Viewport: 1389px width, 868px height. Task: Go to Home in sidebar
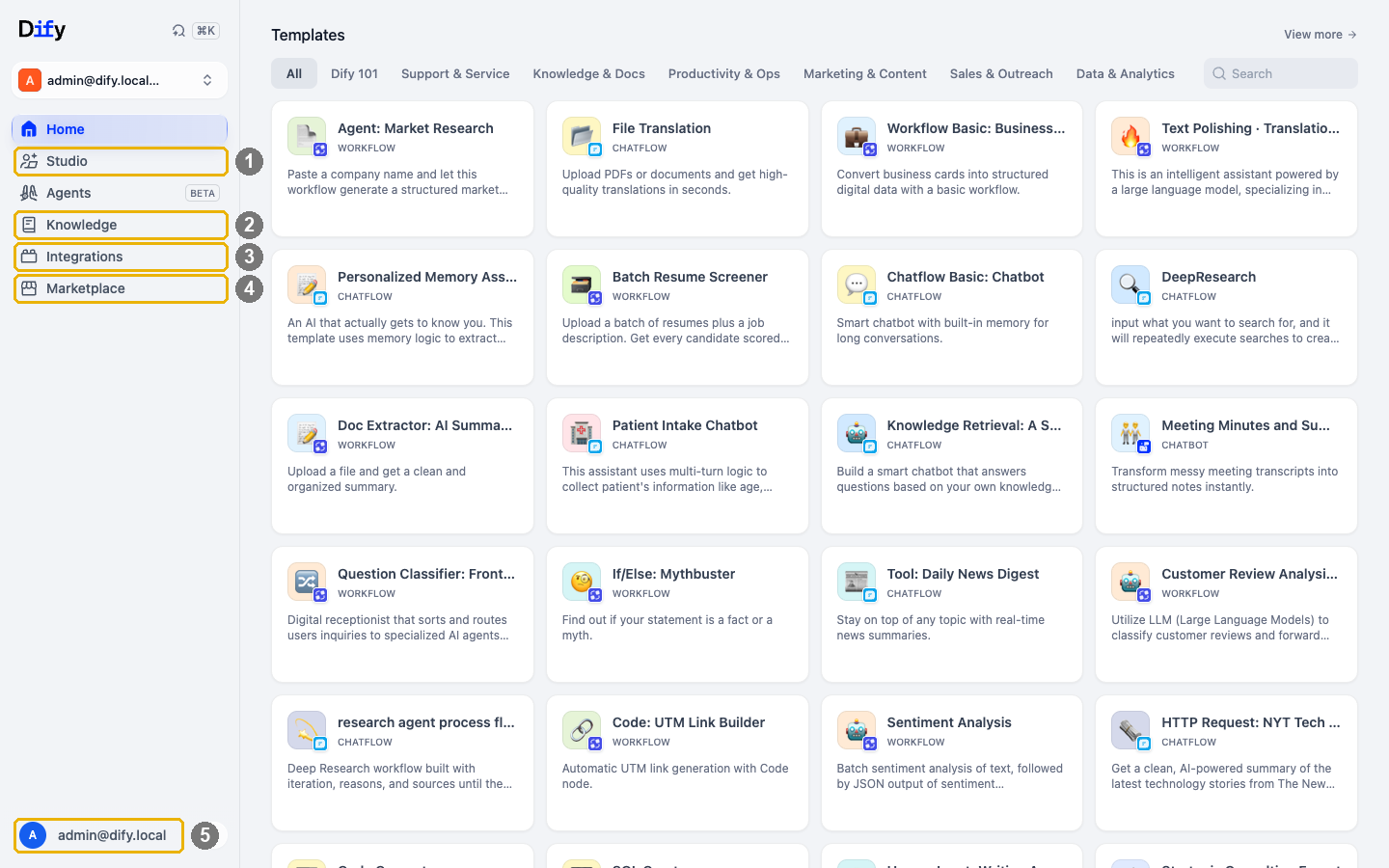120,129
